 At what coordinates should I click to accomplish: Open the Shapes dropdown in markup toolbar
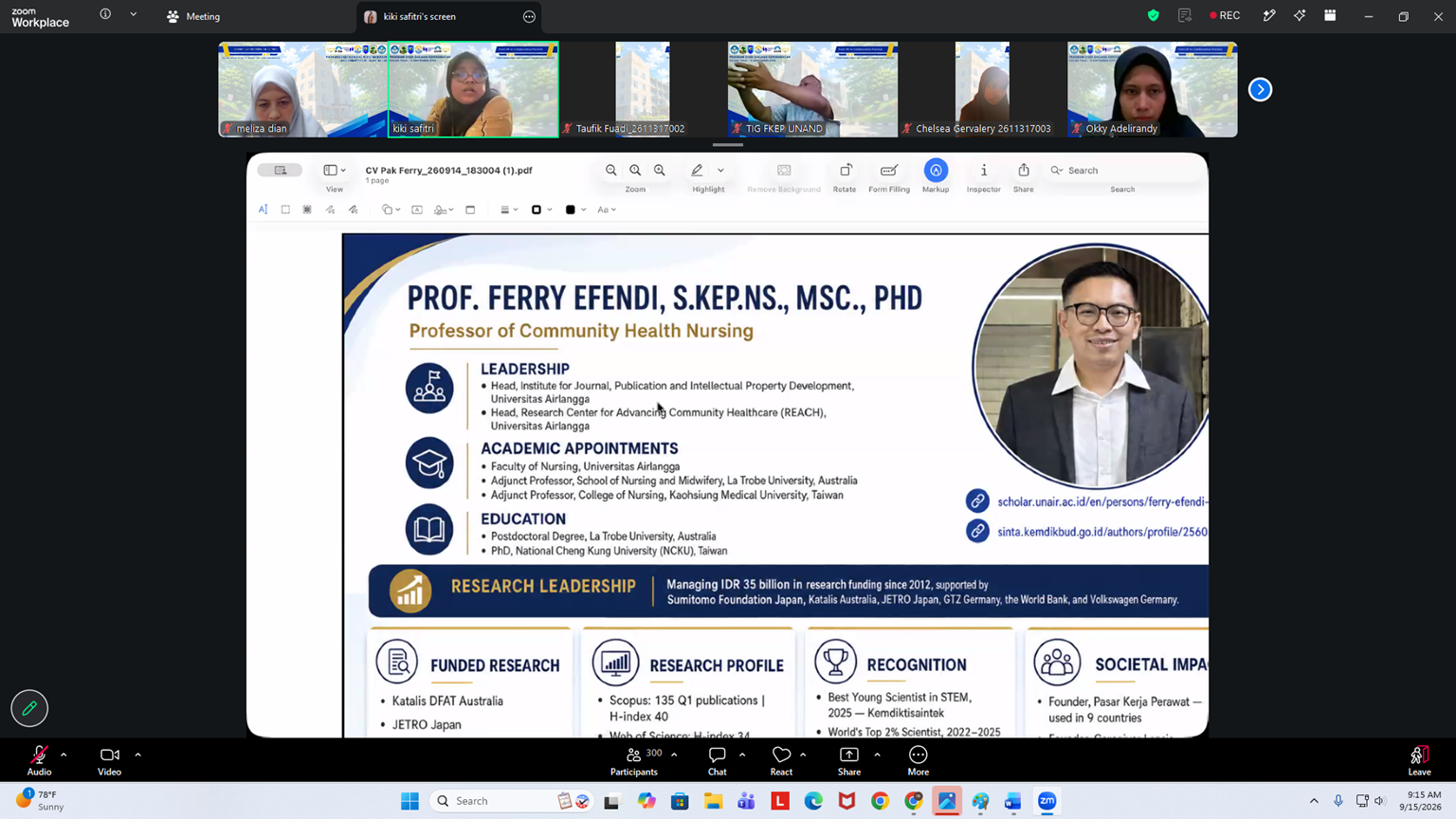pyautogui.click(x=391, y=209)
